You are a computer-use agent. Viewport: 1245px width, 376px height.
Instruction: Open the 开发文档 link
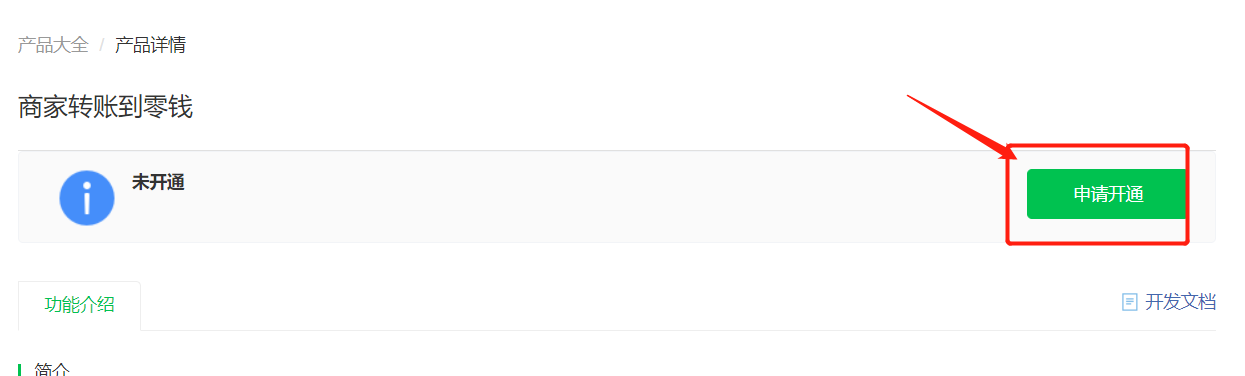(x=1180, y=302)
